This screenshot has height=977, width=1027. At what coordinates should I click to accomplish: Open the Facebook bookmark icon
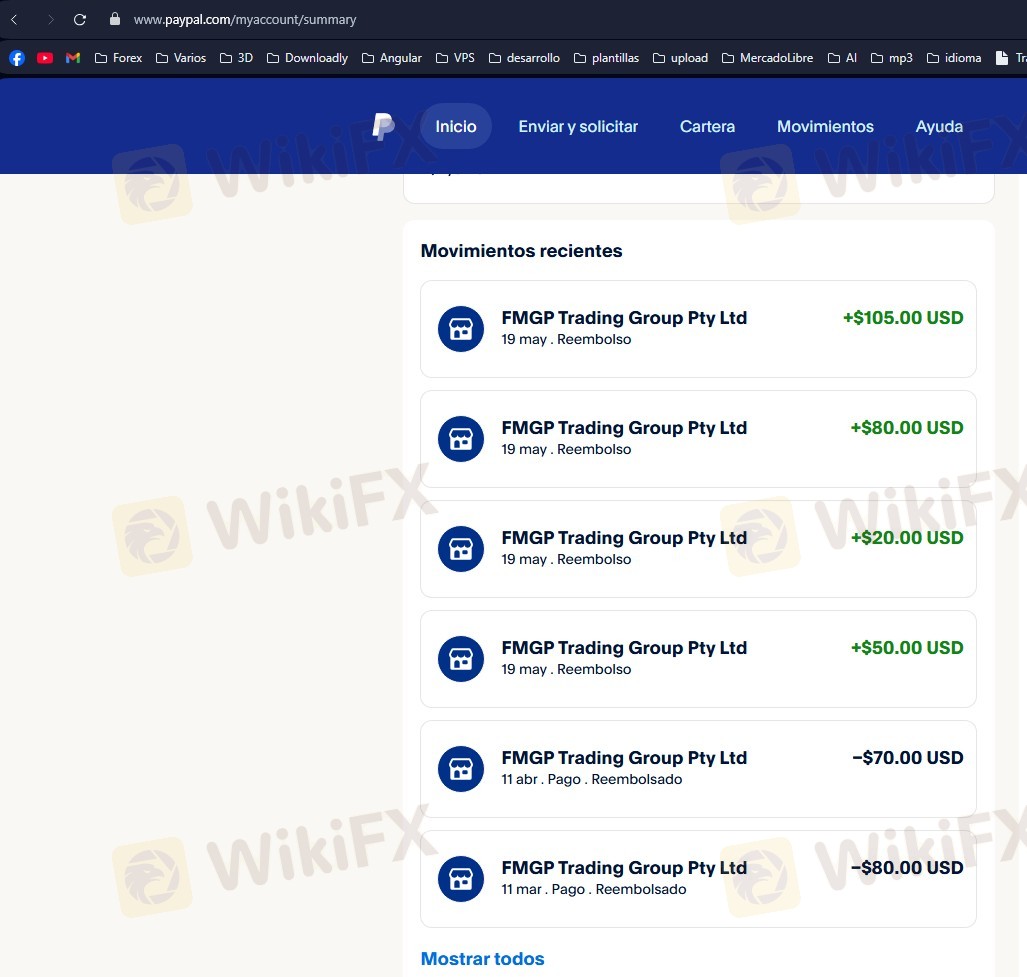[x=17, y=58]
